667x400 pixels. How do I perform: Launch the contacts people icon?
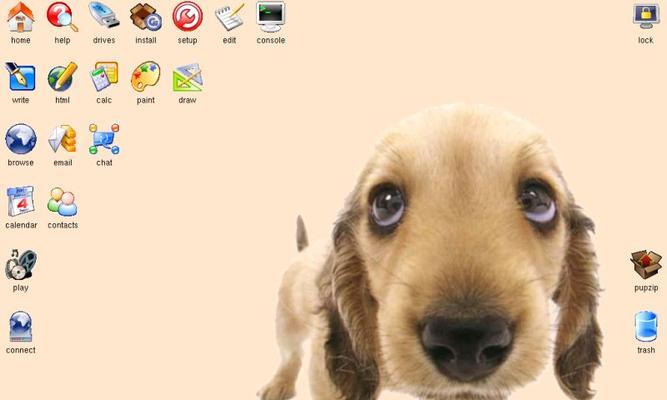(x=63, y=202)
